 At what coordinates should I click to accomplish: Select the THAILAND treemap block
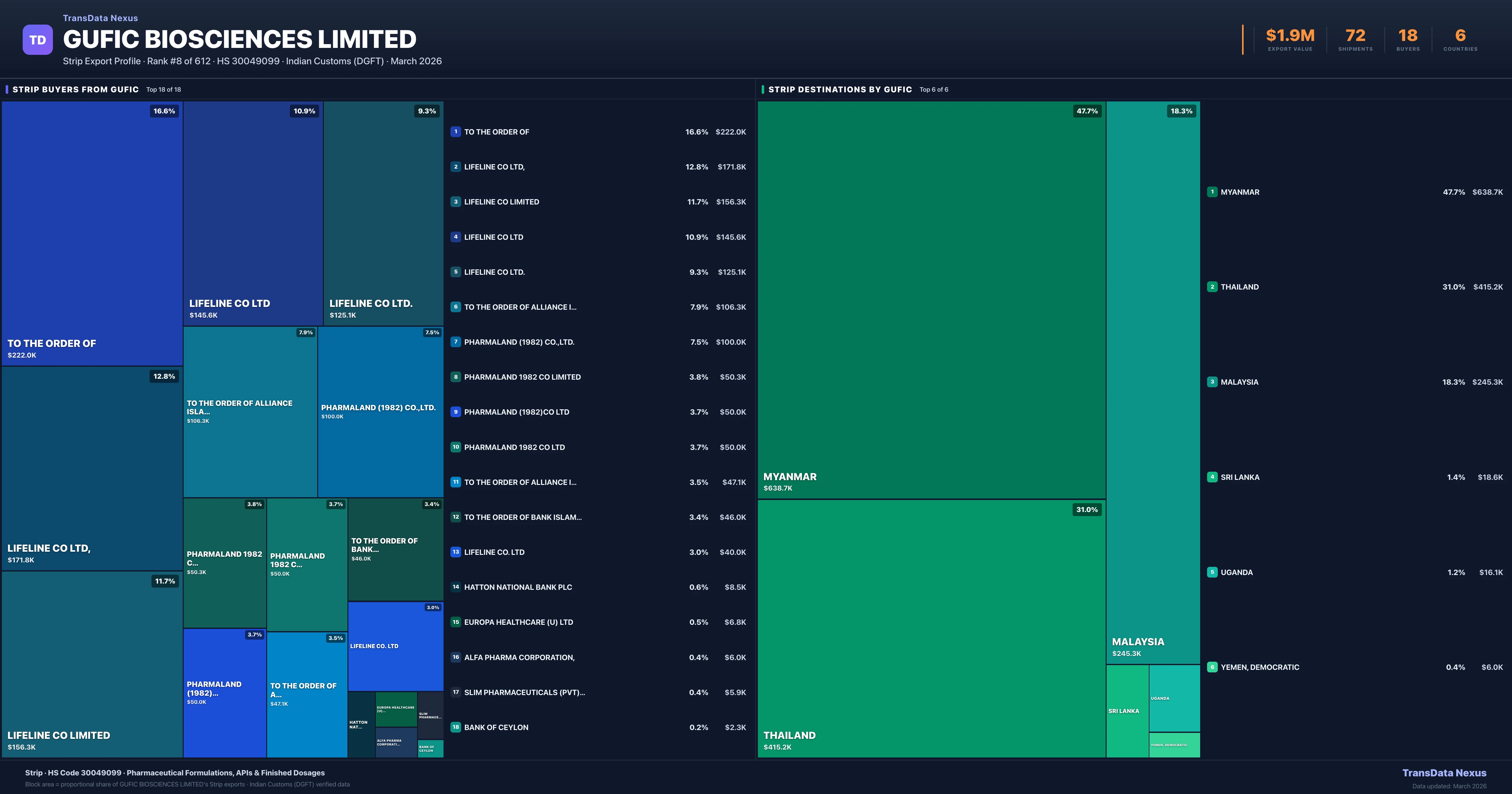pos(931,628)
